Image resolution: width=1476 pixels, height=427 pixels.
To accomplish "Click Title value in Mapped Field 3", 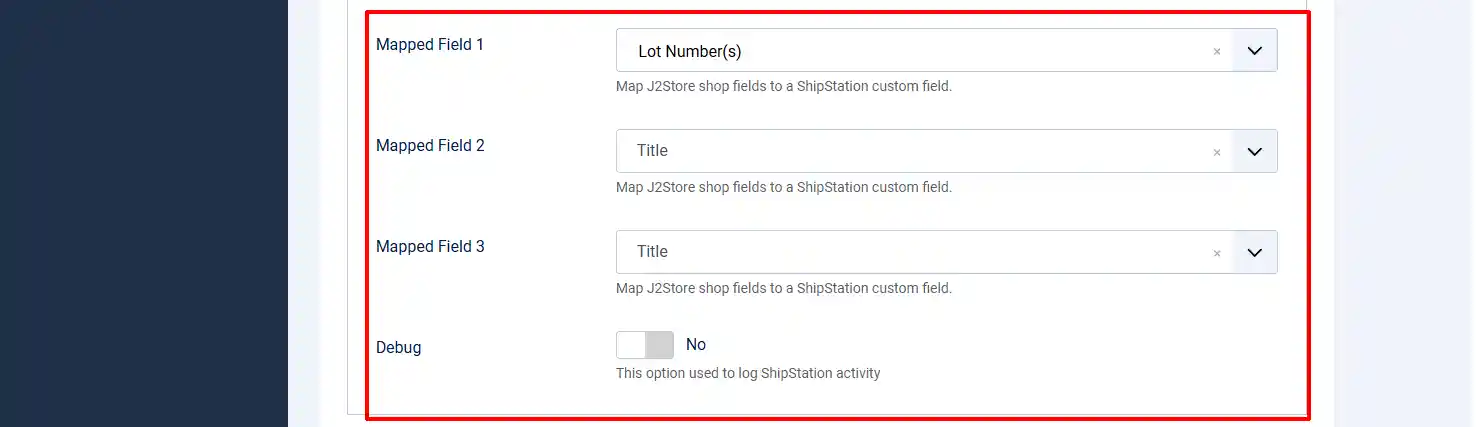I will 652,251.
